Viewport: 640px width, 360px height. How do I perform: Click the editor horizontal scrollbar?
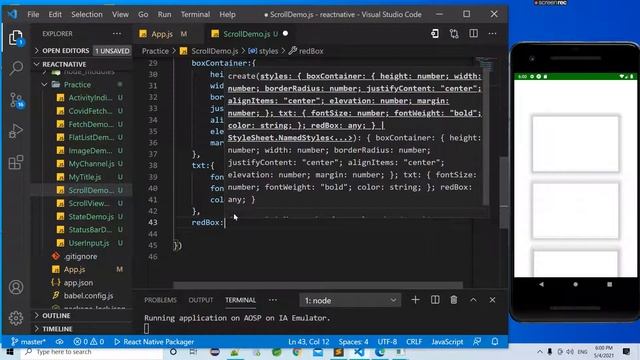pyautogui.click(x=318, y=284)
